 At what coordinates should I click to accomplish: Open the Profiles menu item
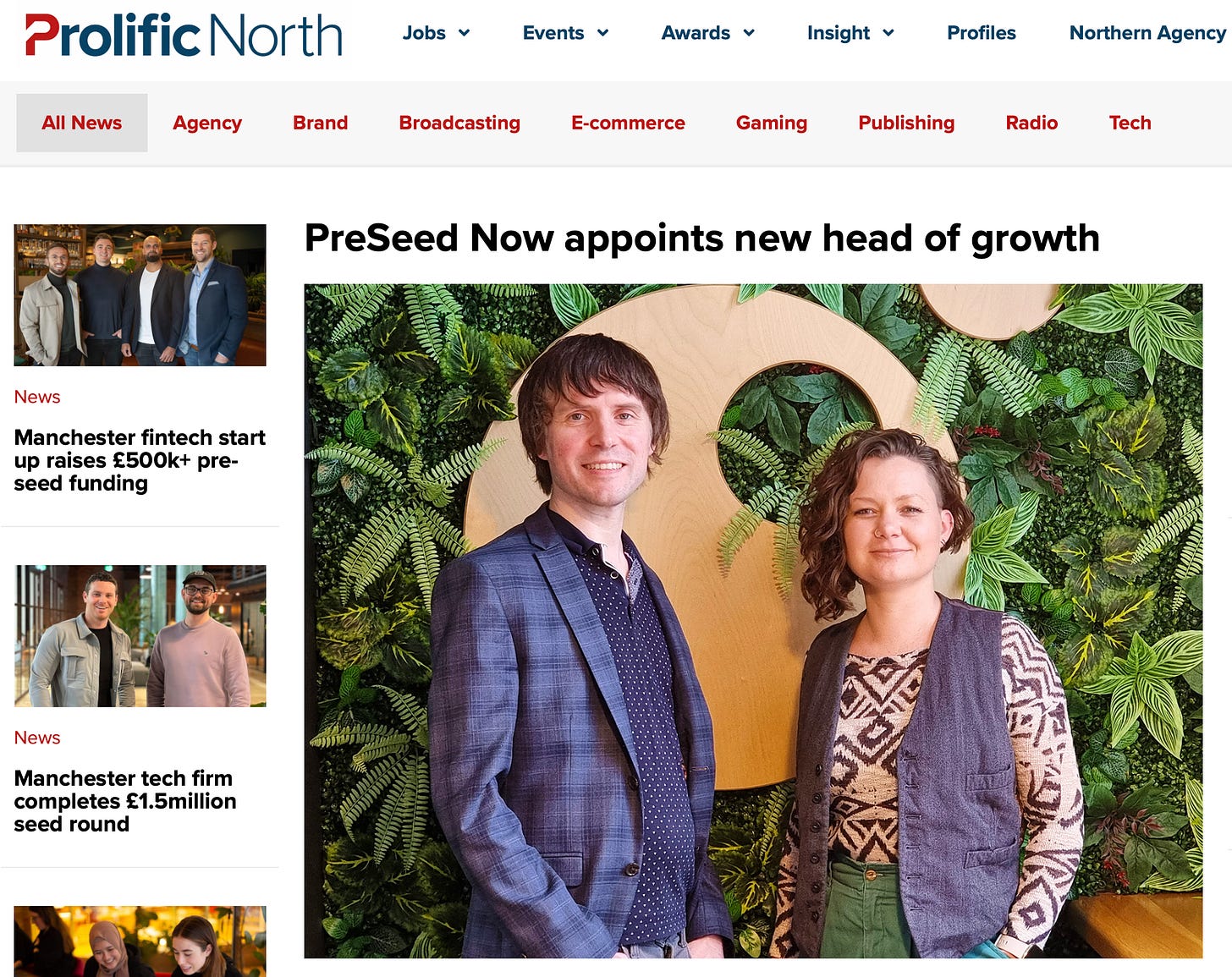pyautogui.click(x=982, y=33)
